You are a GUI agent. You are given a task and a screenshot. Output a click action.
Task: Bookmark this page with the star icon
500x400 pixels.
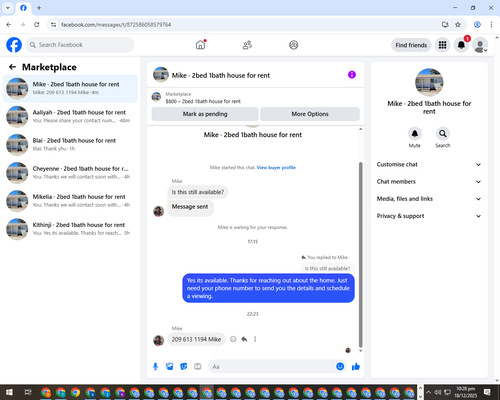pos(458,24)
